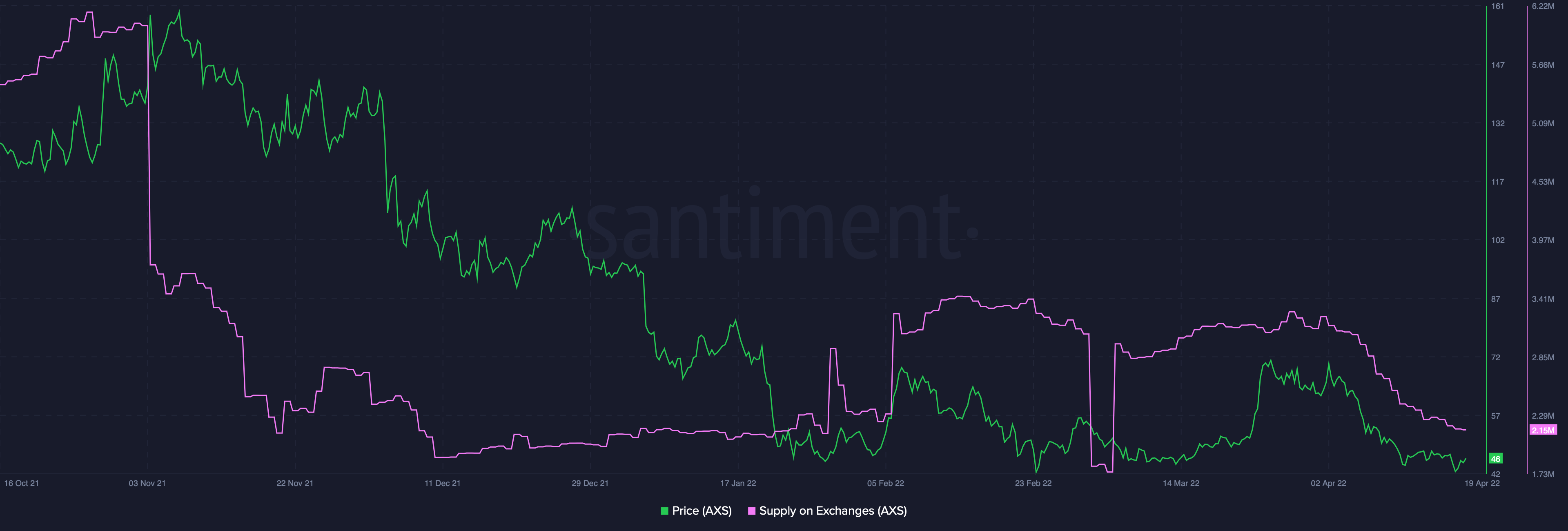Click the pink Supply on Exchanges legend square

tap(752, 511)
